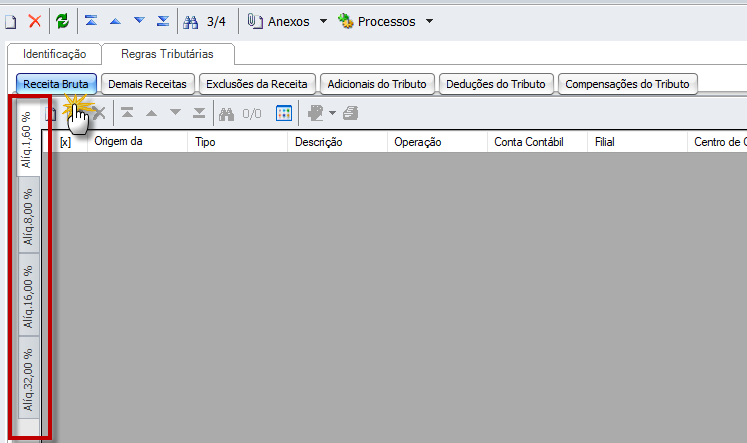Select the Alíq.32,00 % vertical tab
The image size is (747, 443).
pos(29,379)
